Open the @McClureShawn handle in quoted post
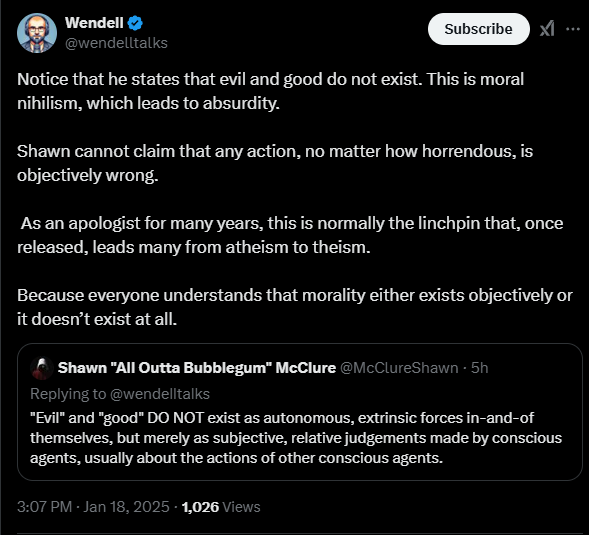 pos(399,368)
